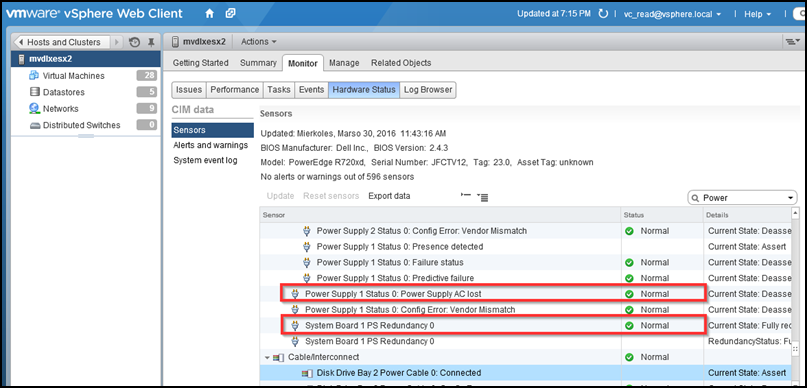
Task: Open the Actions dropdown menu
Action: tap(259, 42)
